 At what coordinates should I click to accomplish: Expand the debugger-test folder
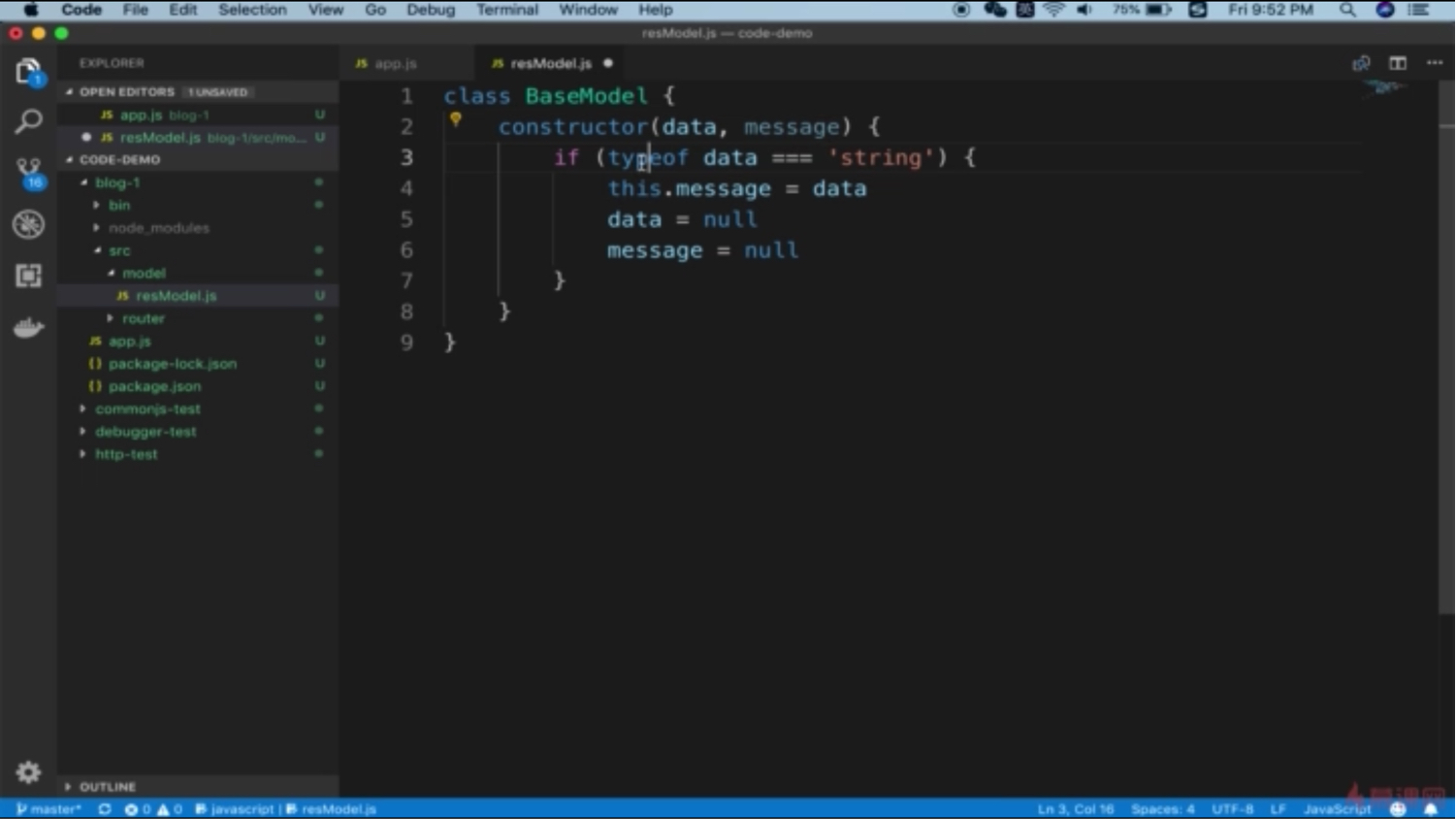click(82, 432)
